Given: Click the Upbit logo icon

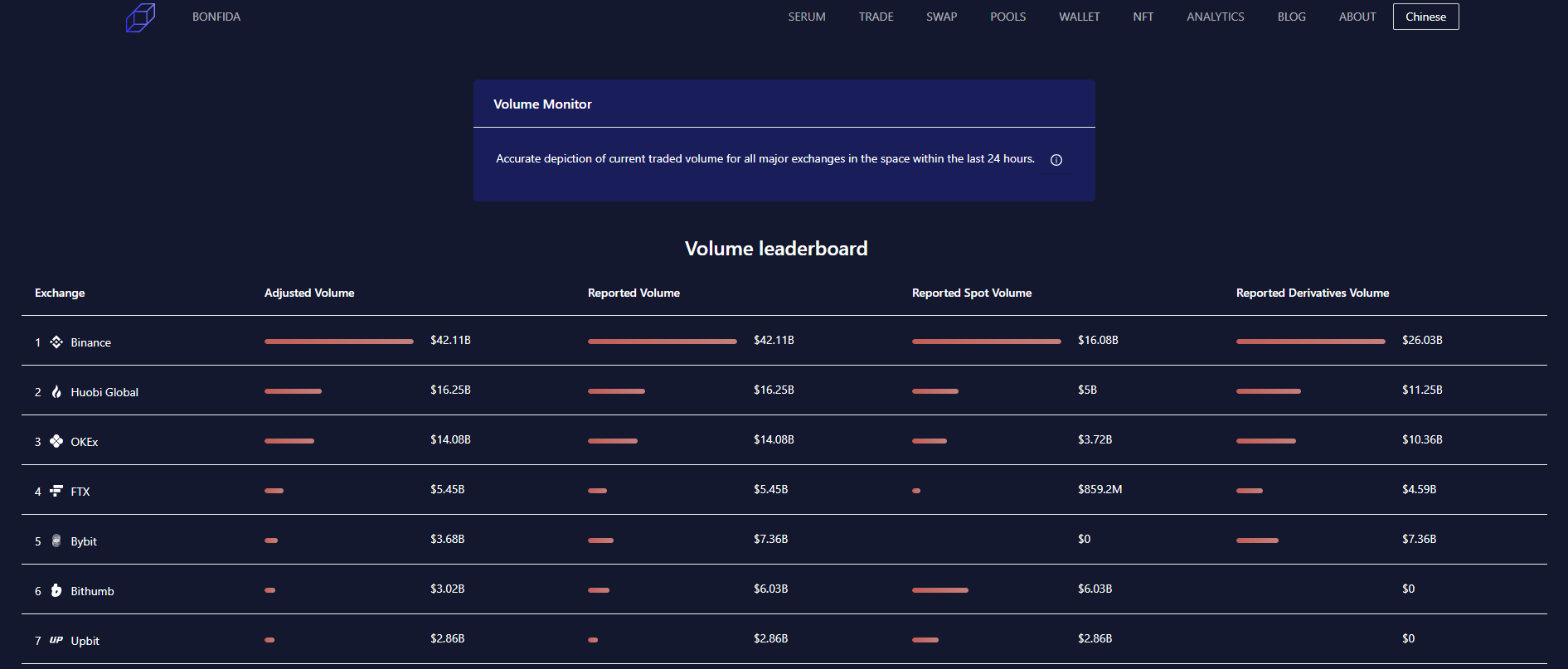Looking at the screenshot, I should point(56,640).
